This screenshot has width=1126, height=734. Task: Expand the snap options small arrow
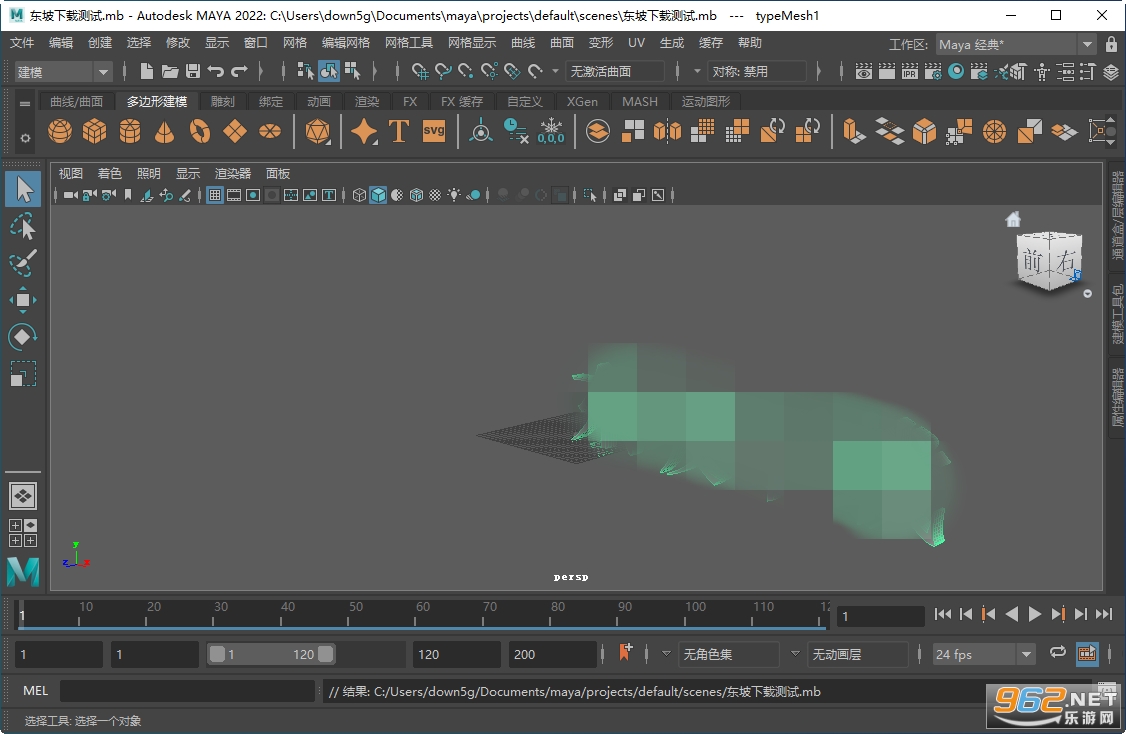click(555, 72)
